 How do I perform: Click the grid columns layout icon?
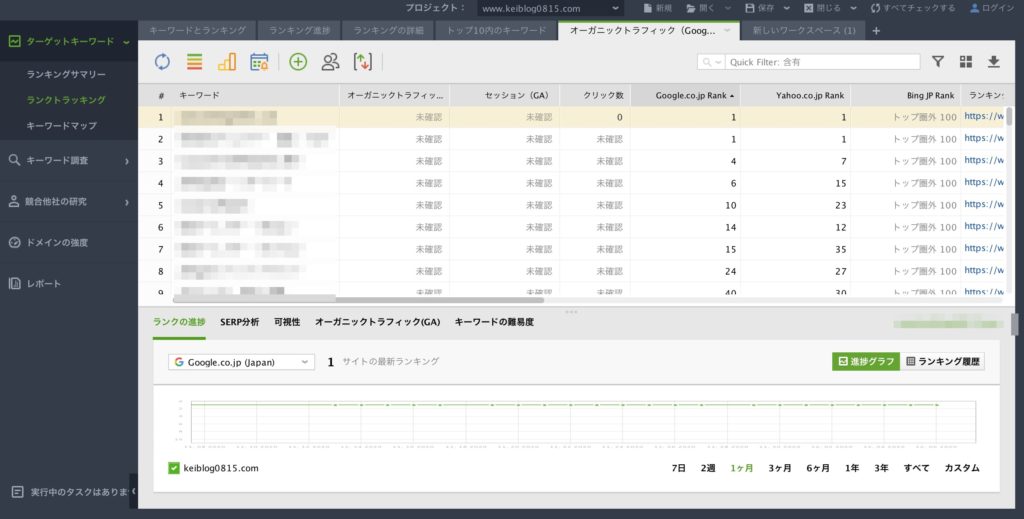click(x=966, y=61)
